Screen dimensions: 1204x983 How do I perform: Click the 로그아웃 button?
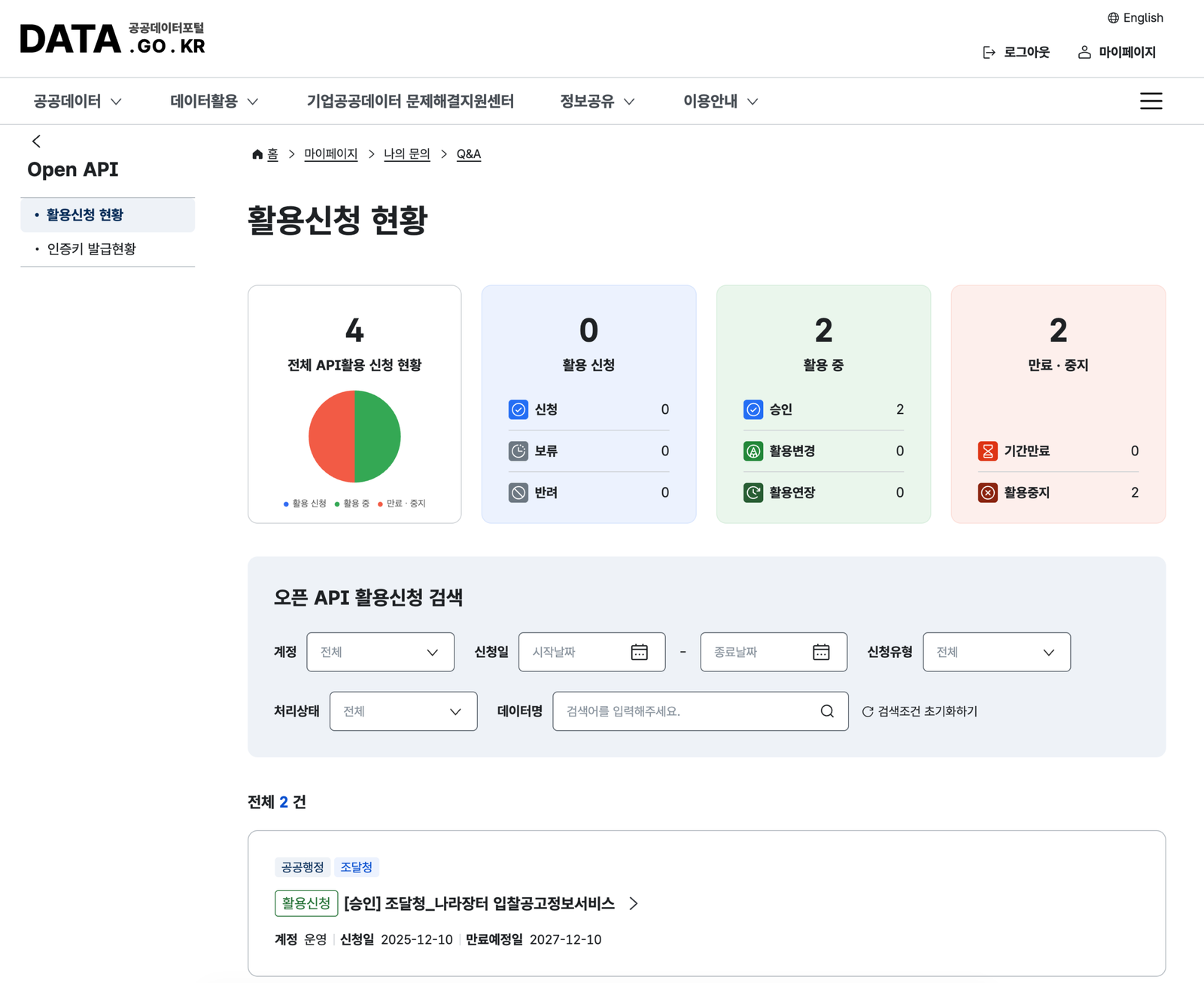pyautogui.click(x=1016, y=52)
